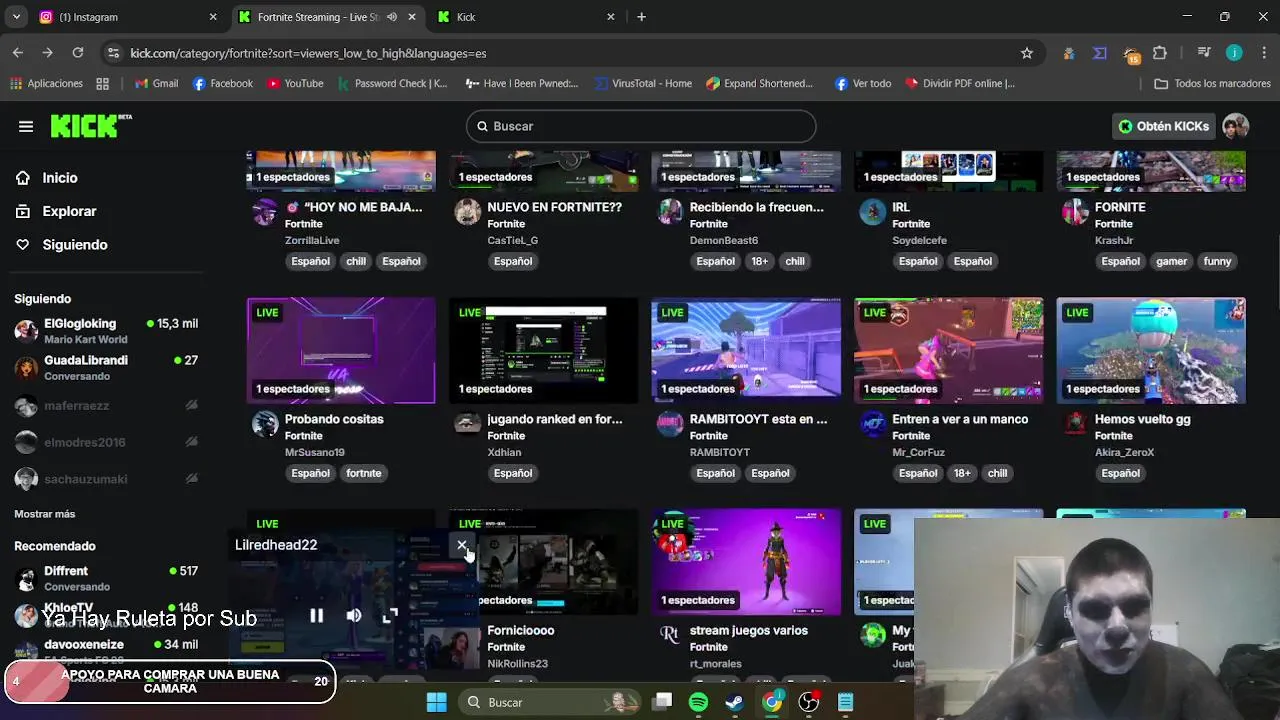Go back to the previous page
Image resolution: width=1280 pixels, height=720 pixels.
click(x=18, y=53)
